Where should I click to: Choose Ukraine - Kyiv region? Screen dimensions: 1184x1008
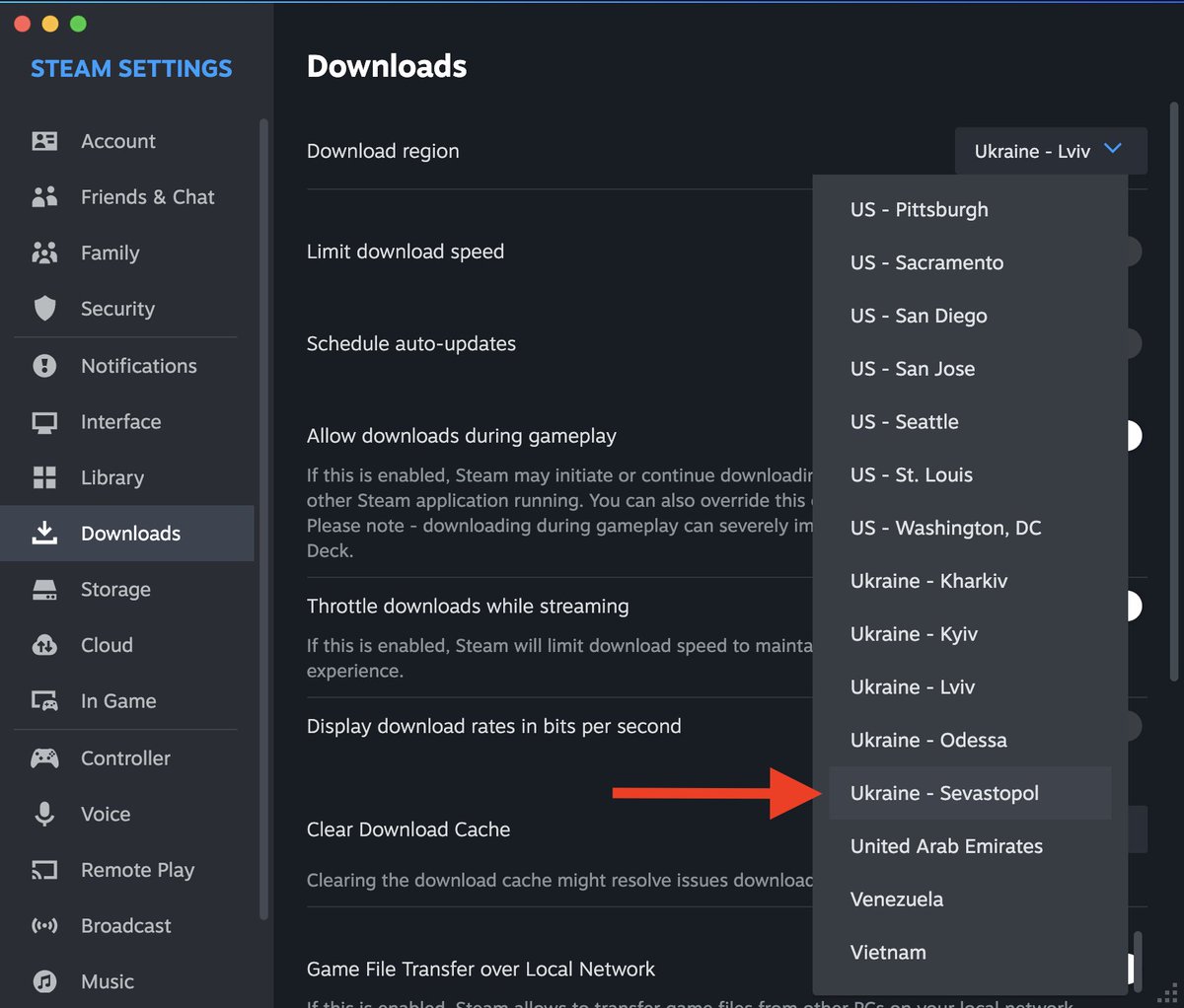970,634
